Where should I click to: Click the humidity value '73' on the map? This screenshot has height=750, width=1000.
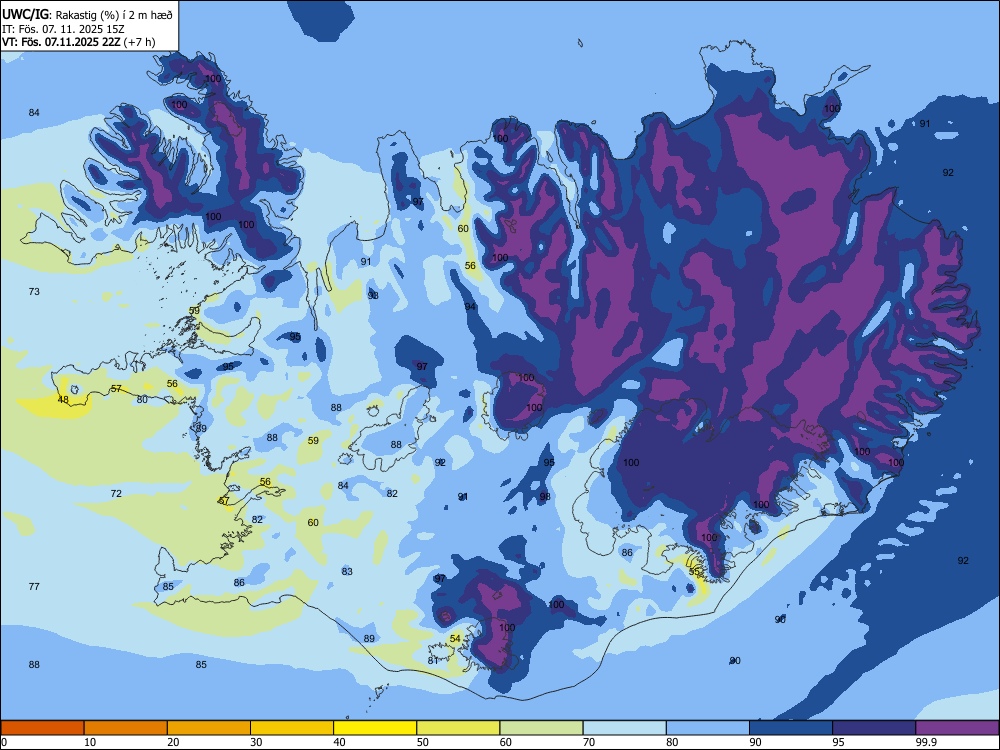[x=34, y=291]
